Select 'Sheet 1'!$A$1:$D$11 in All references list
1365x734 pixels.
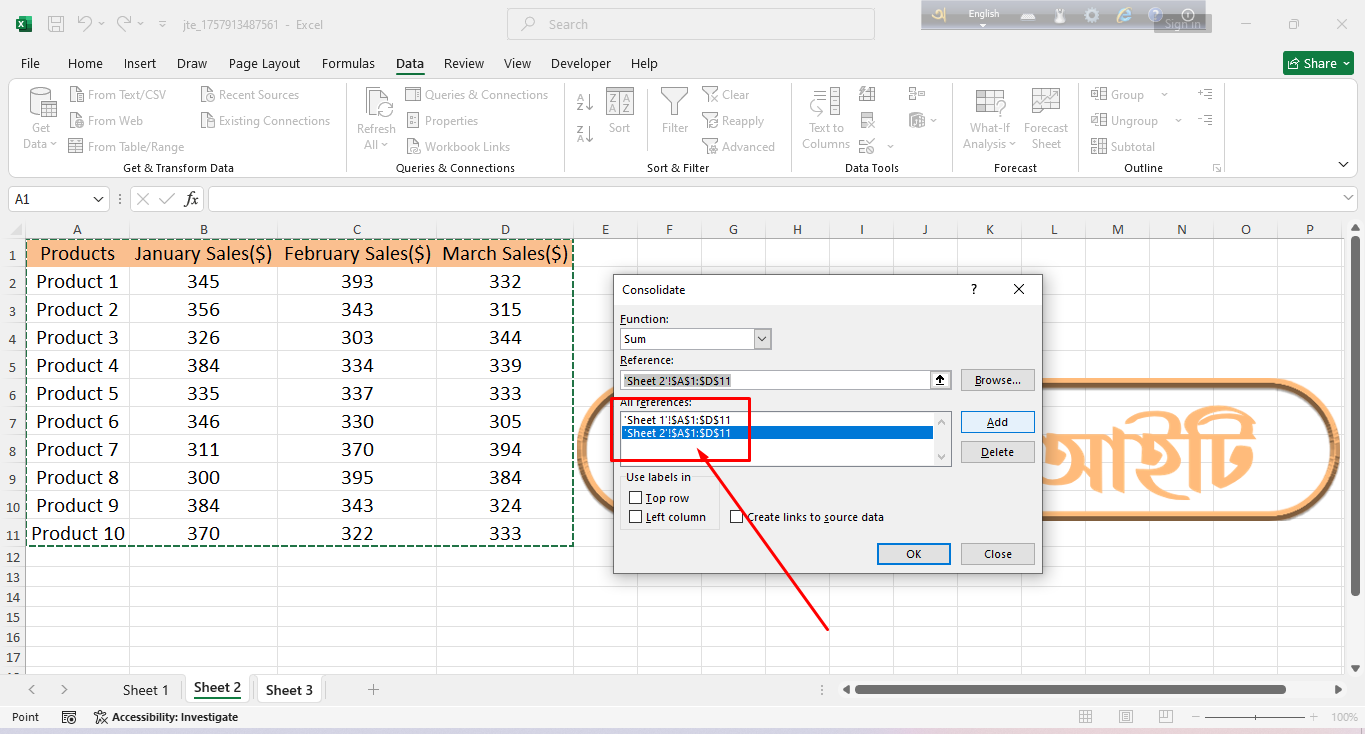tap(678, 420)
